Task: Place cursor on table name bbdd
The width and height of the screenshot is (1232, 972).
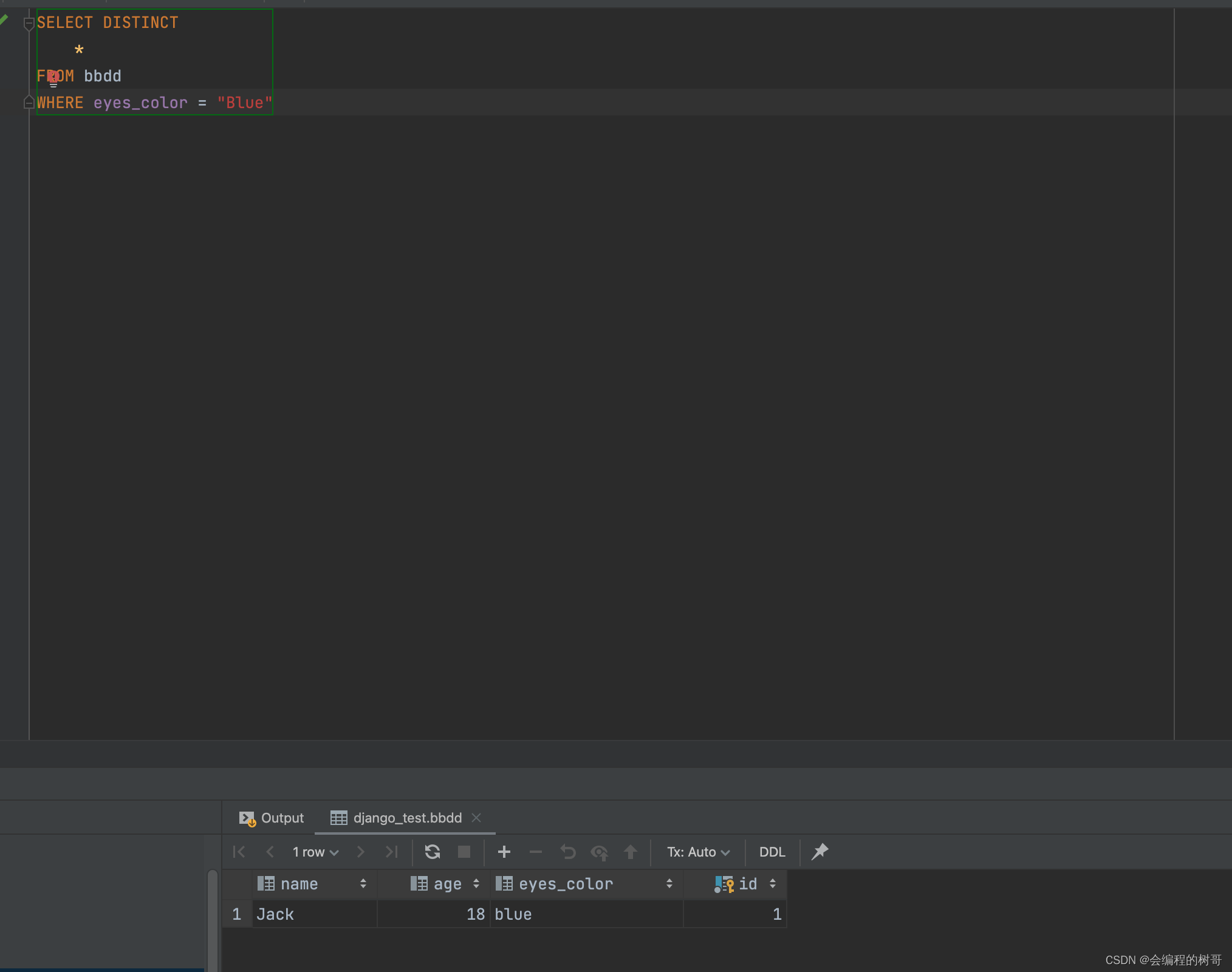Action: [x=103, y=76]
